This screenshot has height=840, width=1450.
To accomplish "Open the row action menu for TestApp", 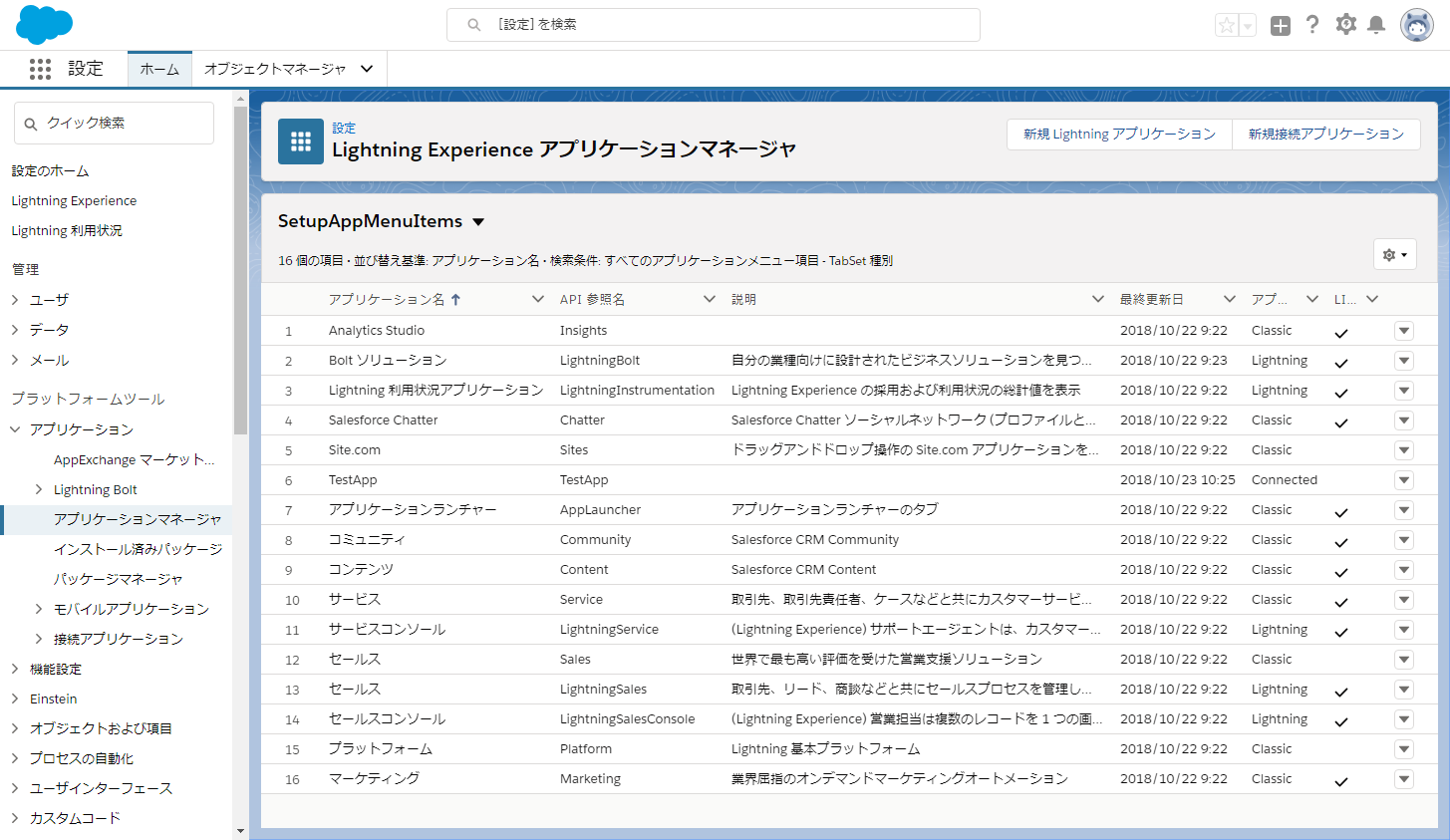I will coord(1403,479).
